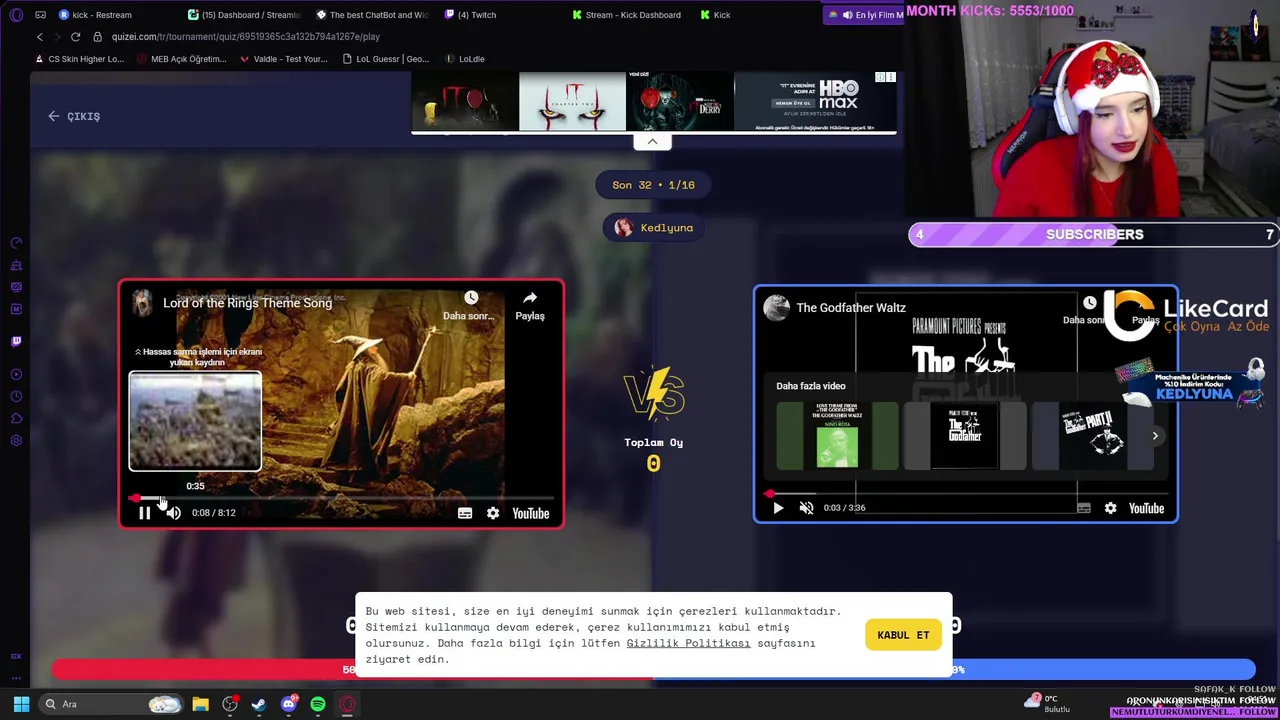Open Steam from taskbar

259,704
